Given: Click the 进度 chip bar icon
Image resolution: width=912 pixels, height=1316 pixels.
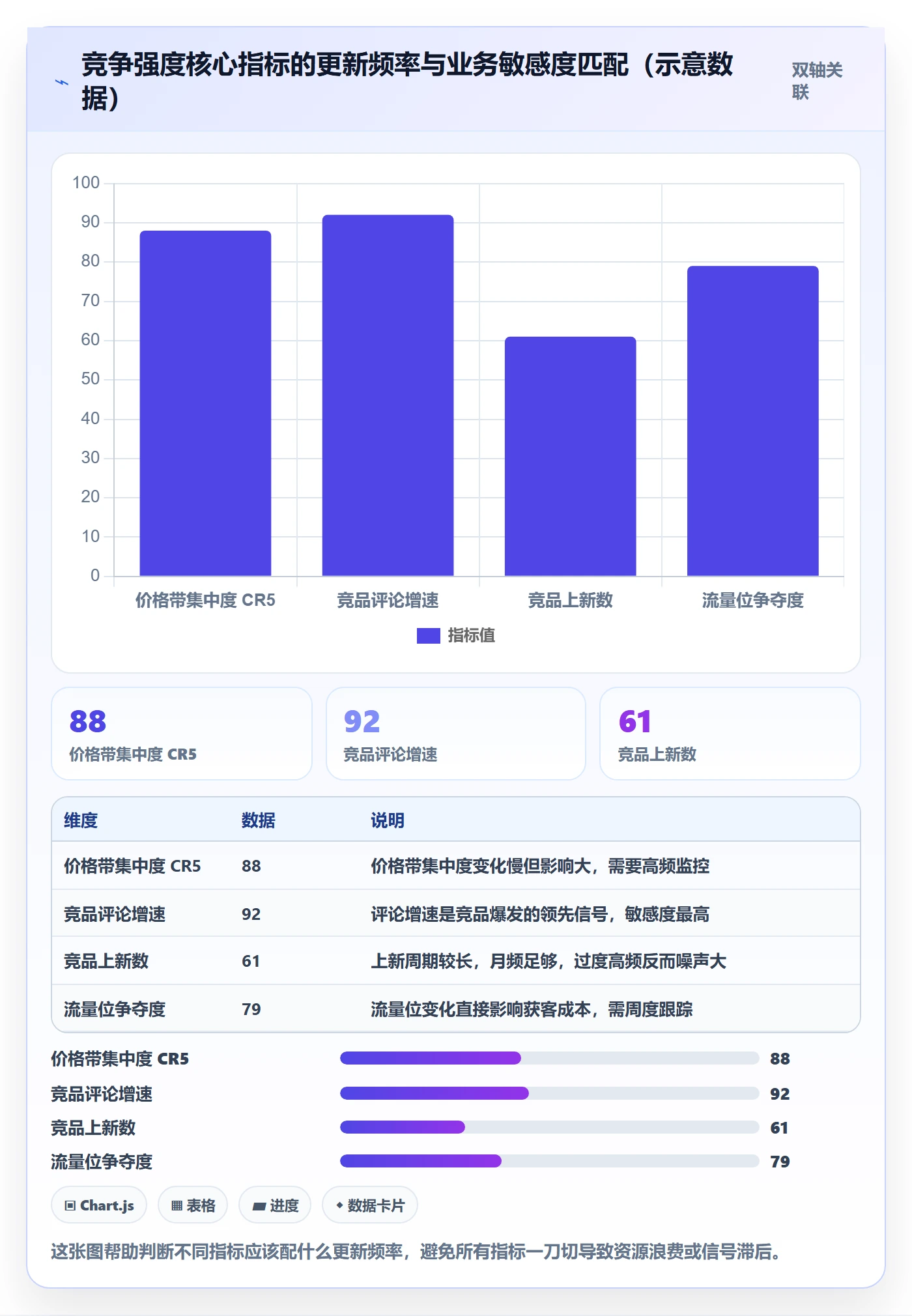Looking at the screenshot, I should coord(259,1207).
